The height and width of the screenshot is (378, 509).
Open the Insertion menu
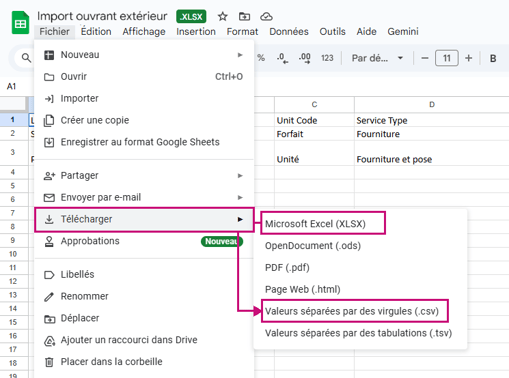[196, 32]
